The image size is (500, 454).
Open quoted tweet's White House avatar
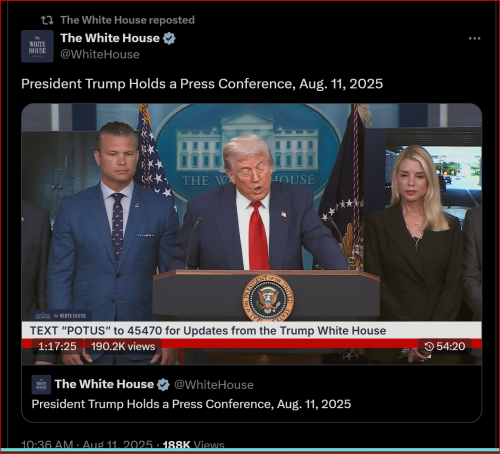click(x=41, y=384)
